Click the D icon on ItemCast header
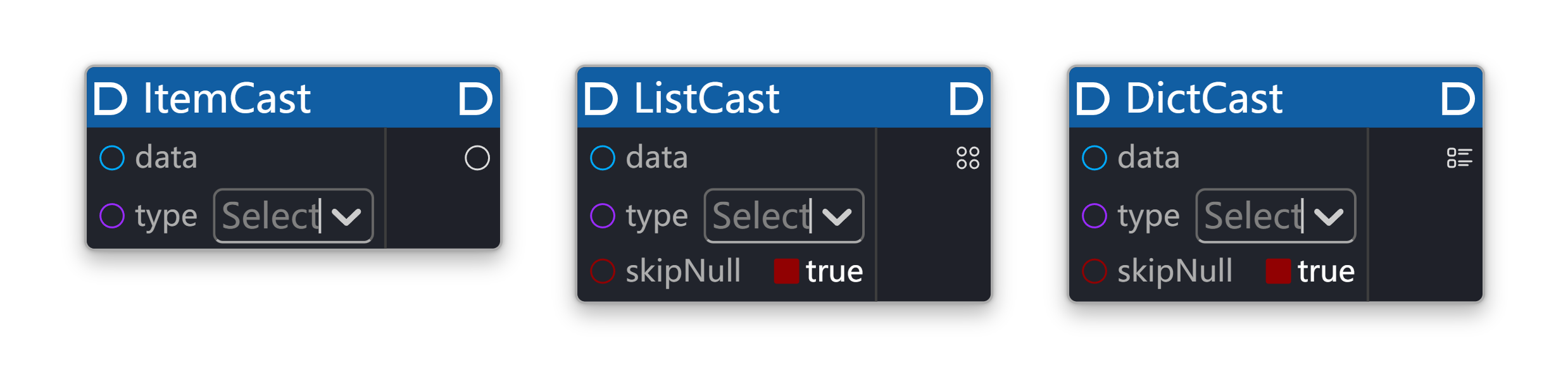 [113, 97]
